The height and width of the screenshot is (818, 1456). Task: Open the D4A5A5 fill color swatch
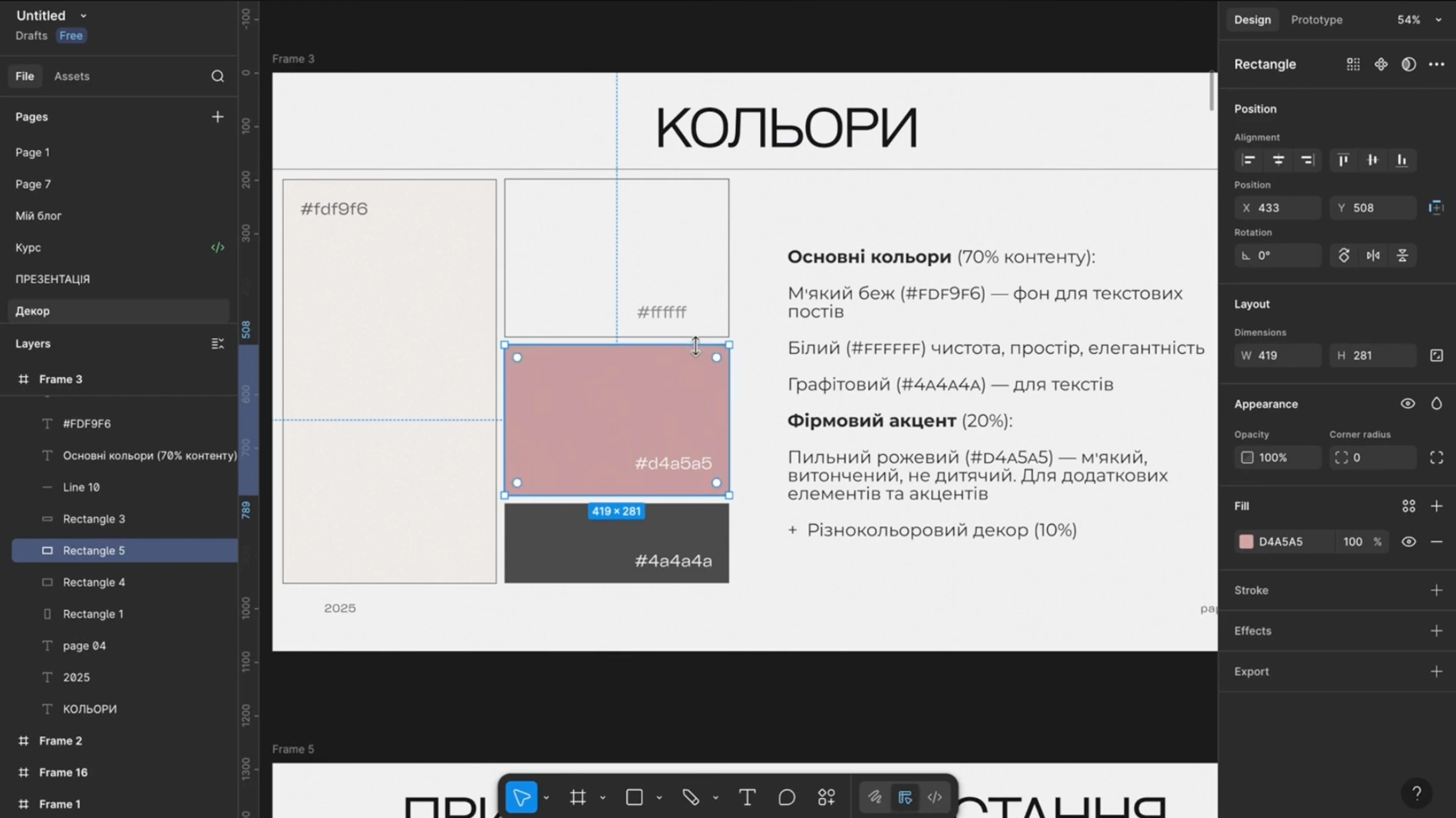(1246, 542)
